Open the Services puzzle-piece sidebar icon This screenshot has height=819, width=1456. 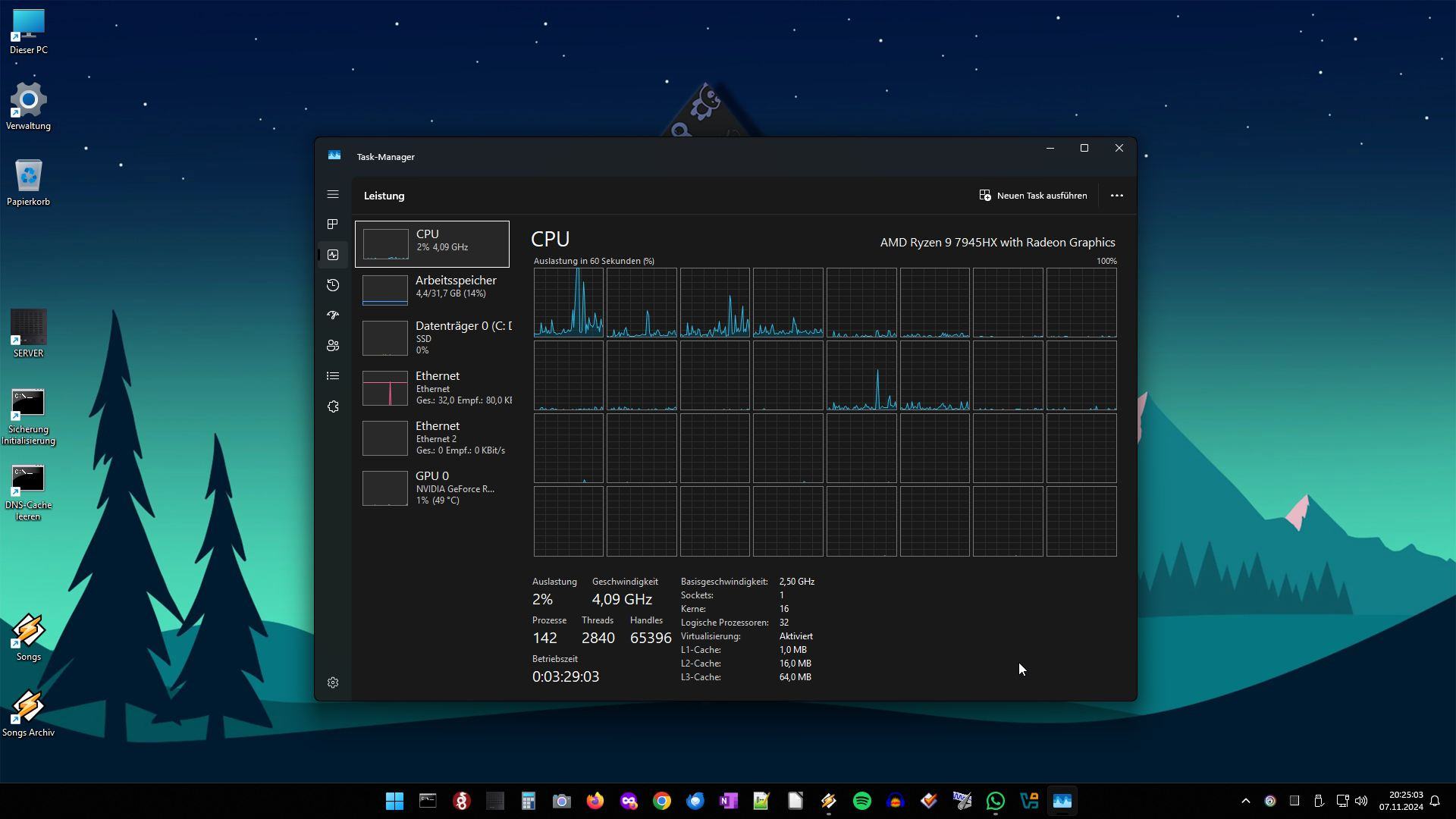coord(332,406)
